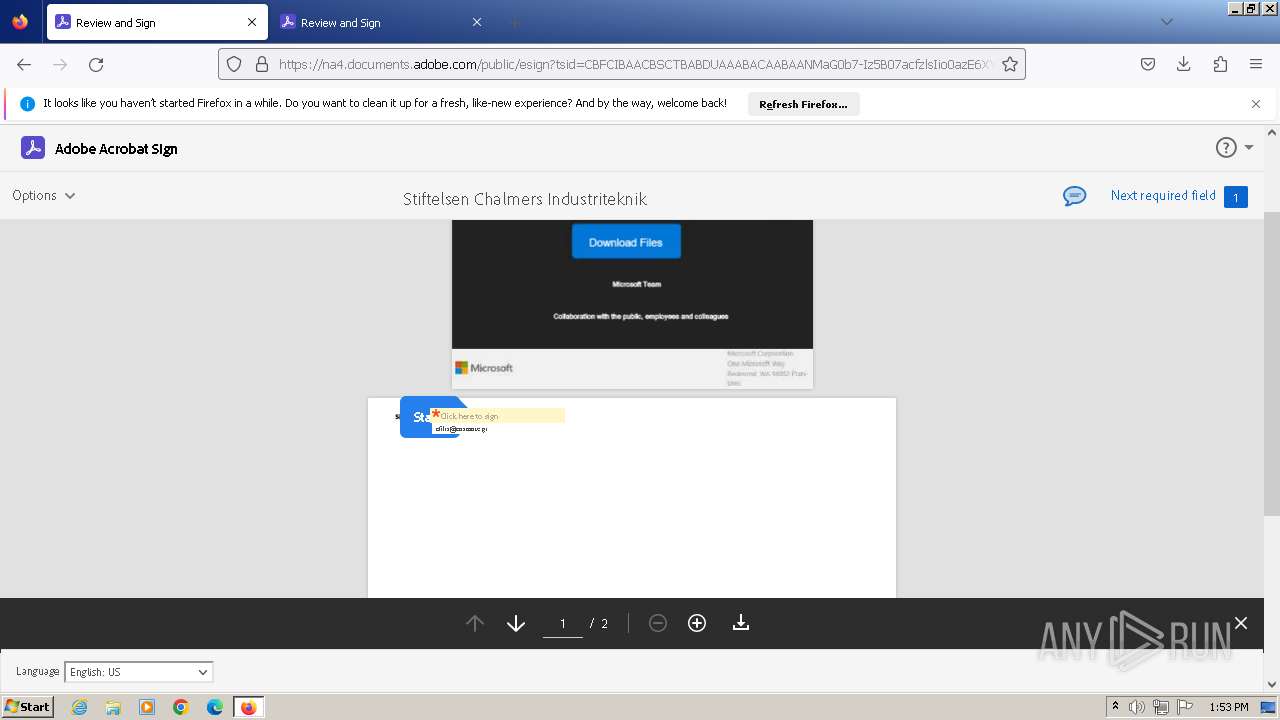The height and width of the screenshot is (720, 1280).
Task: Go to previous page arrow
Action: (475, 623)
